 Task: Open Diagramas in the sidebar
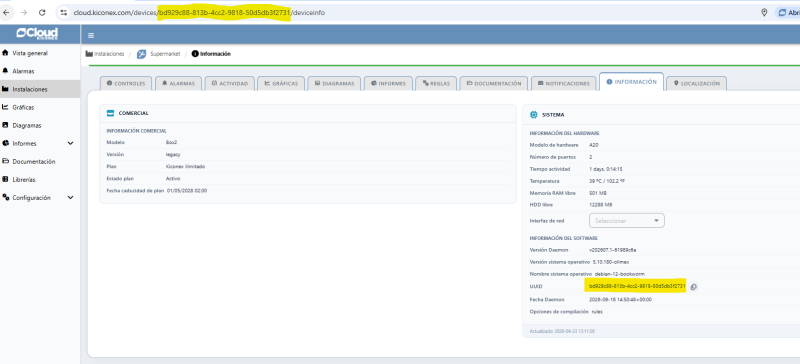pyautogui.click(x=40, y=125)
